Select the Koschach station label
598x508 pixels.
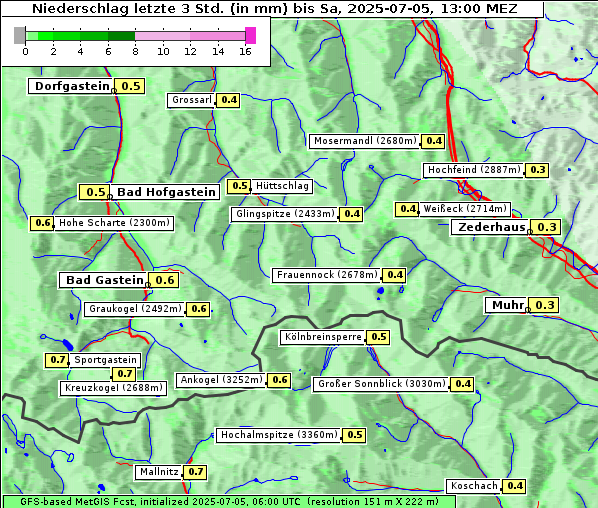474,486
